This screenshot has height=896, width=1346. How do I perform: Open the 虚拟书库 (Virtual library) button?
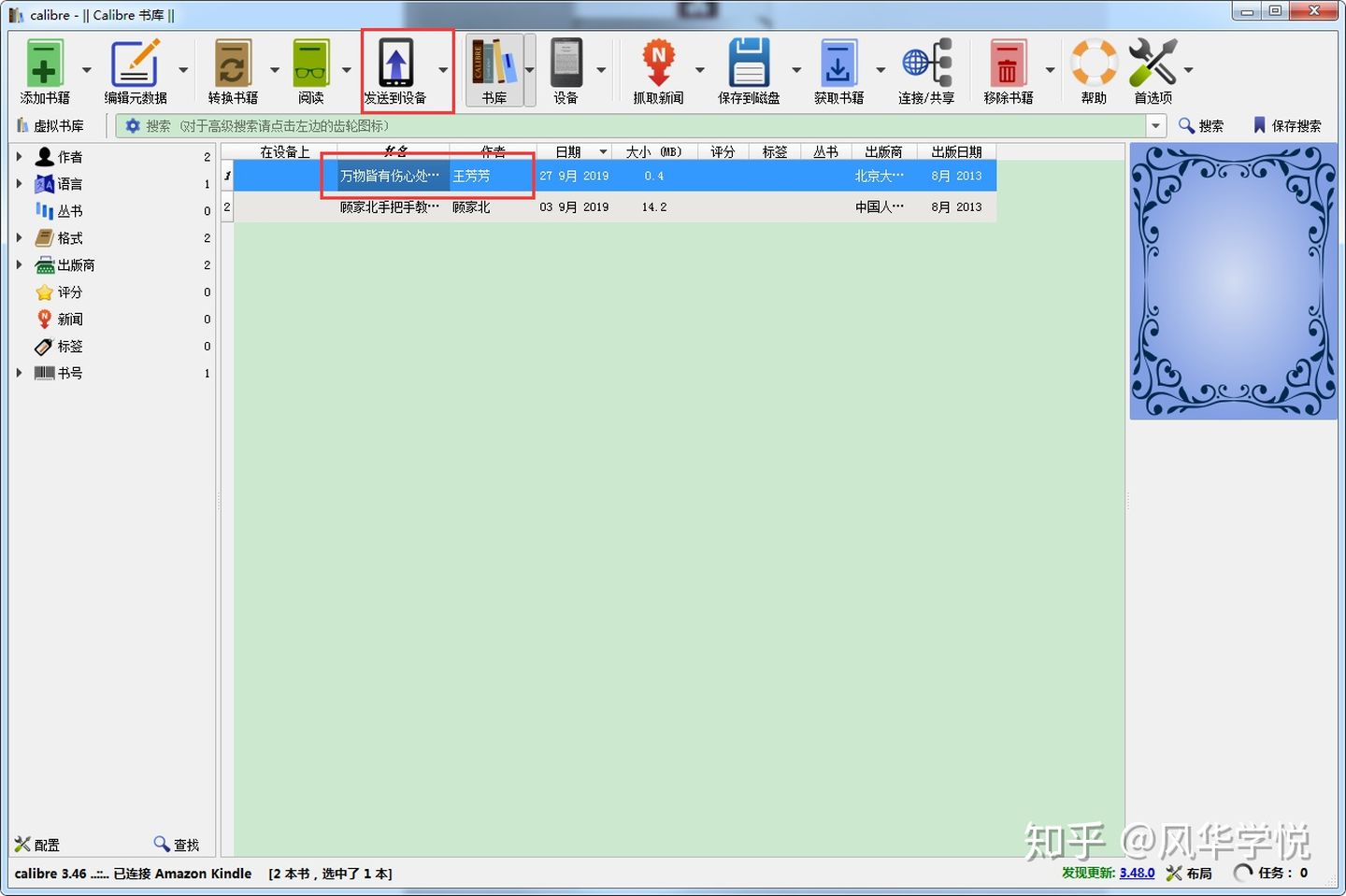pyautogui.click(x=50, y=126)
